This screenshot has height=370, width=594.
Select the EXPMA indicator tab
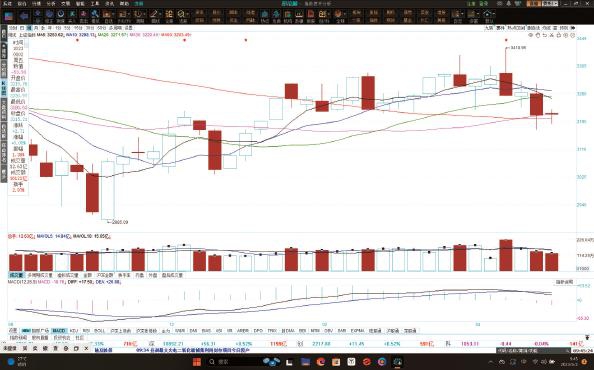click(x=357, y=331)
